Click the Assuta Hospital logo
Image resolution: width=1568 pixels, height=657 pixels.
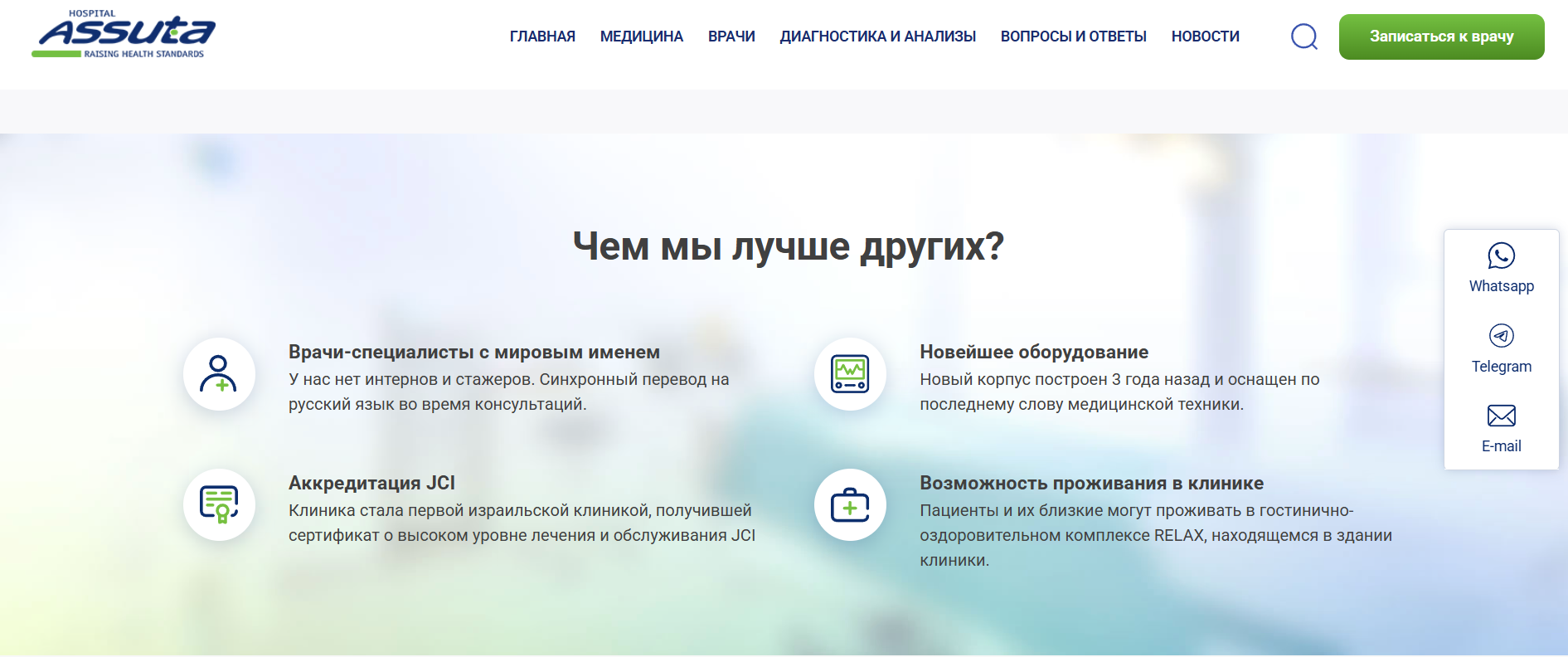(x=124, y=34)
